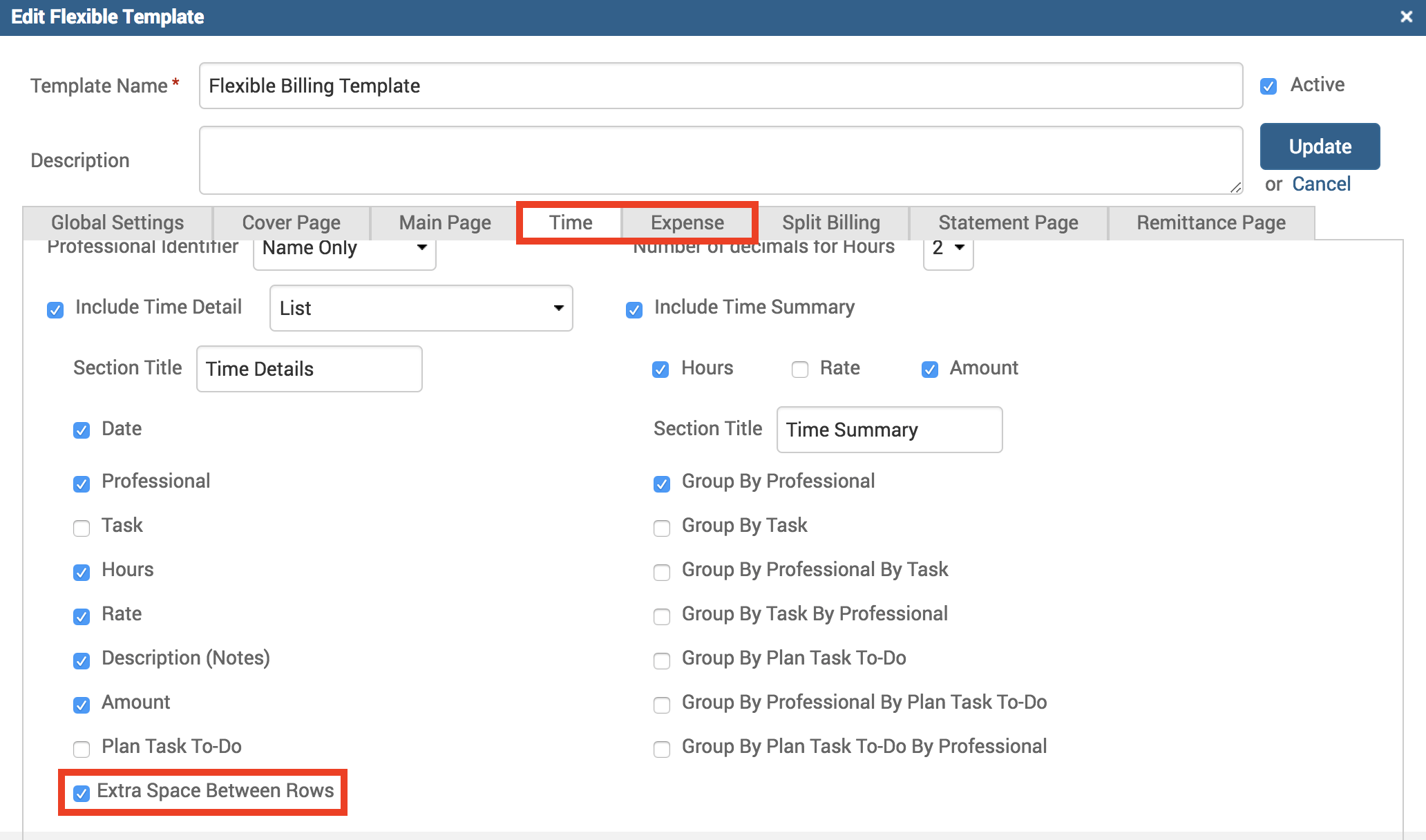The width and height of the screenshot is (1426, 840).
Task: Toggle Group By Professional checkbox
Action: click(662, 484)
